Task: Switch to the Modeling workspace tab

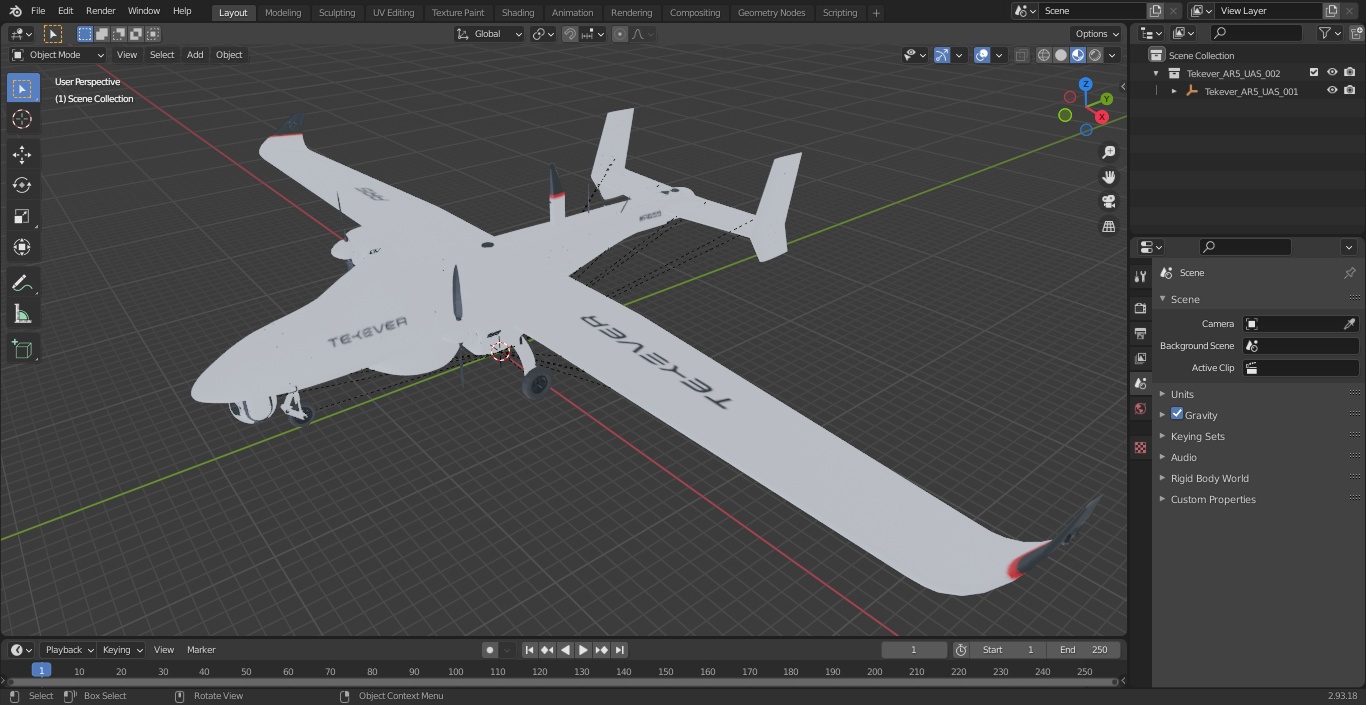Action: click(283, 13)
